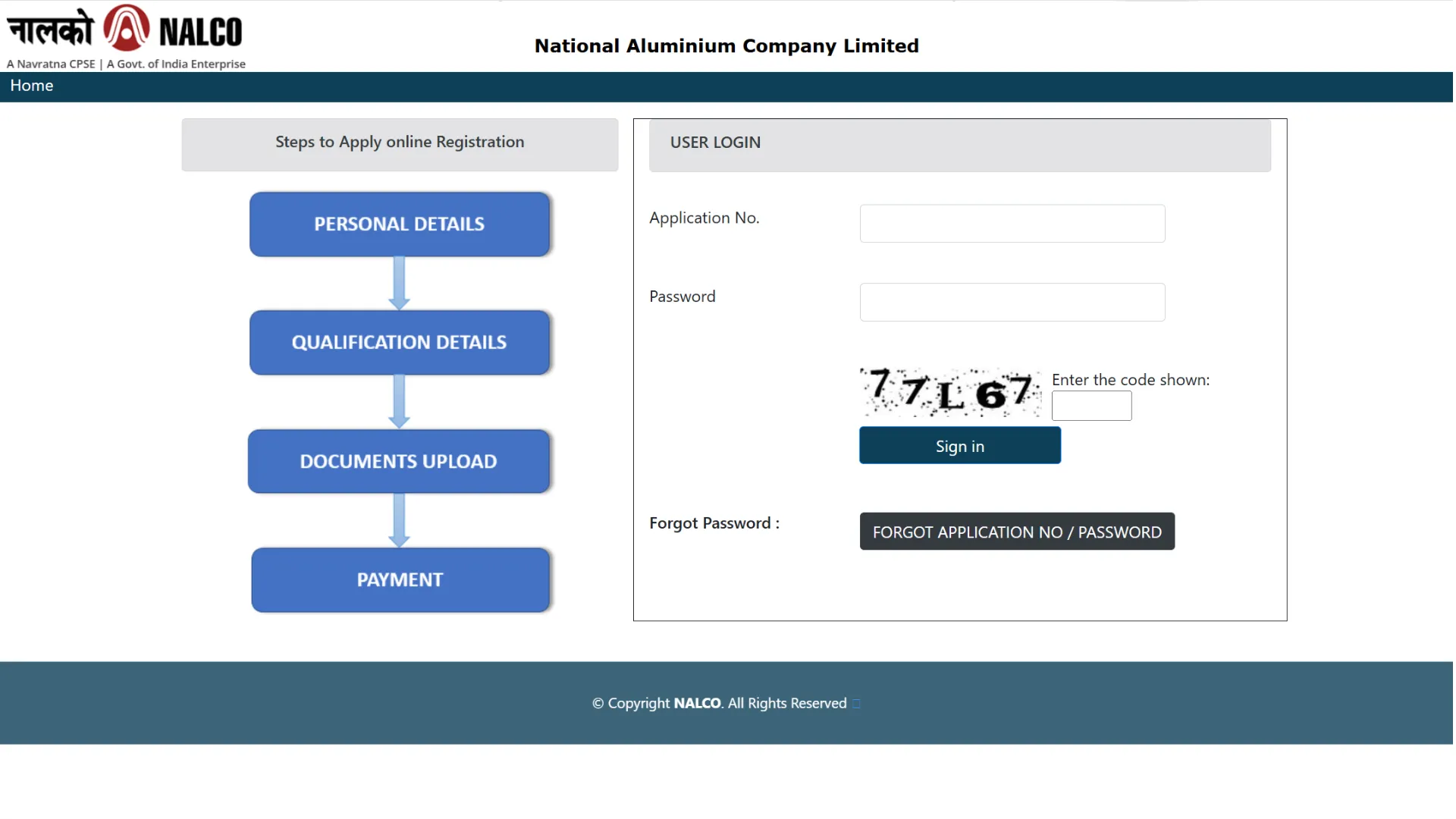Click the 'Enter the code shown:' label
Image resolution: width=1456 pixels, height=819 pixels.
tap(1131, 380)
